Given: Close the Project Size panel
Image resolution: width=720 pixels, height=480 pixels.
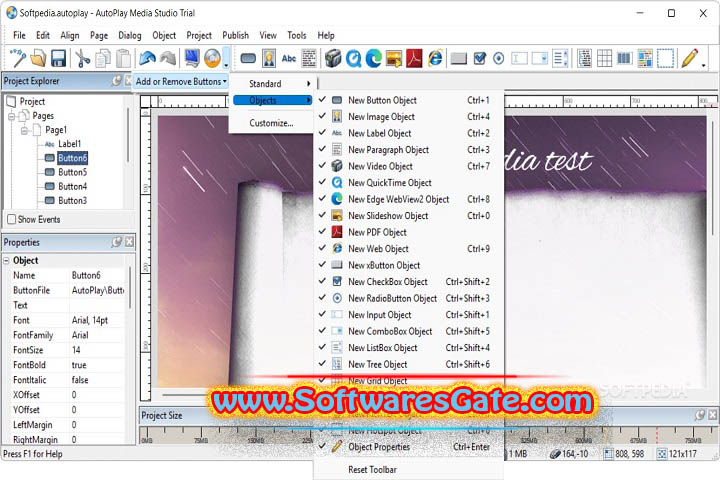Looking at the screenshot, I should [712, 415].
